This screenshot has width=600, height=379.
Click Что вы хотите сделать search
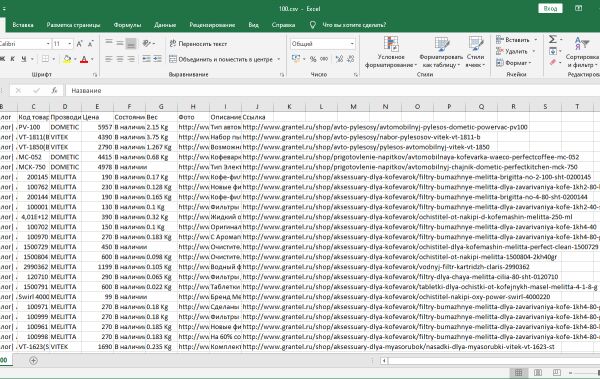point(354,25)
